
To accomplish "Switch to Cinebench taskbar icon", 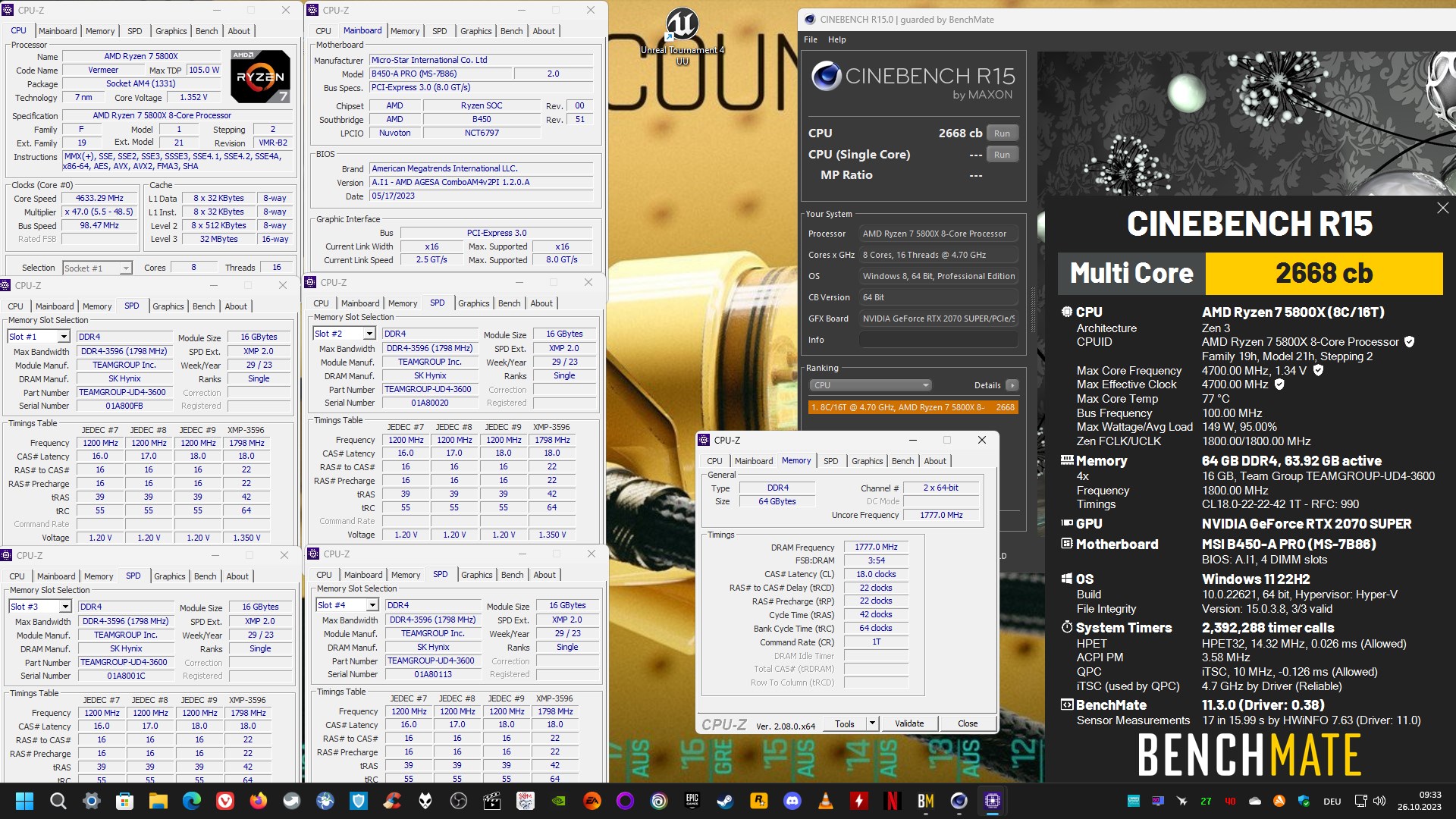I will (x=959, y=801).
